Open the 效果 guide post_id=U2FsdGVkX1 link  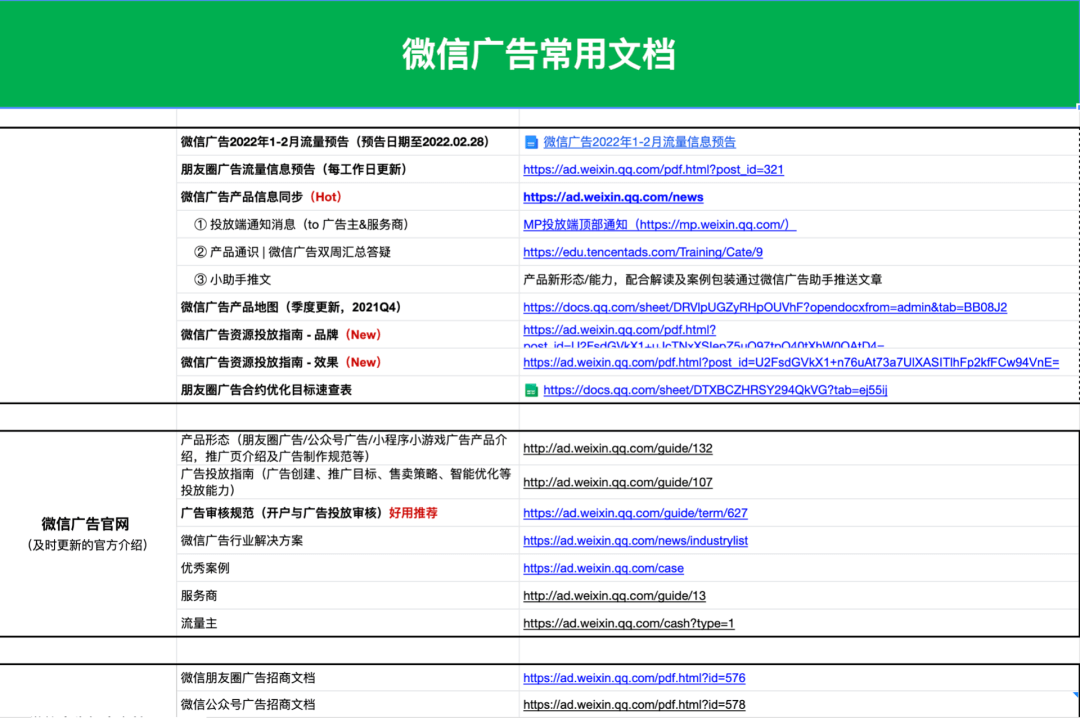pyautogui.click(x=791, y=362)
